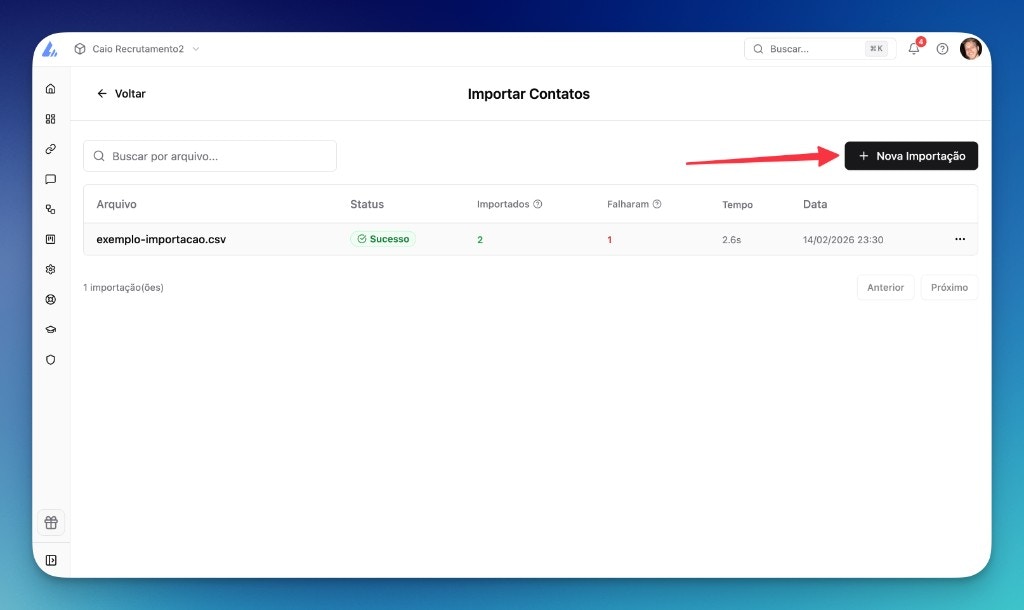Select the Sucesso status badge
The width and height of the screenshot is (1024, 610).
383,239
